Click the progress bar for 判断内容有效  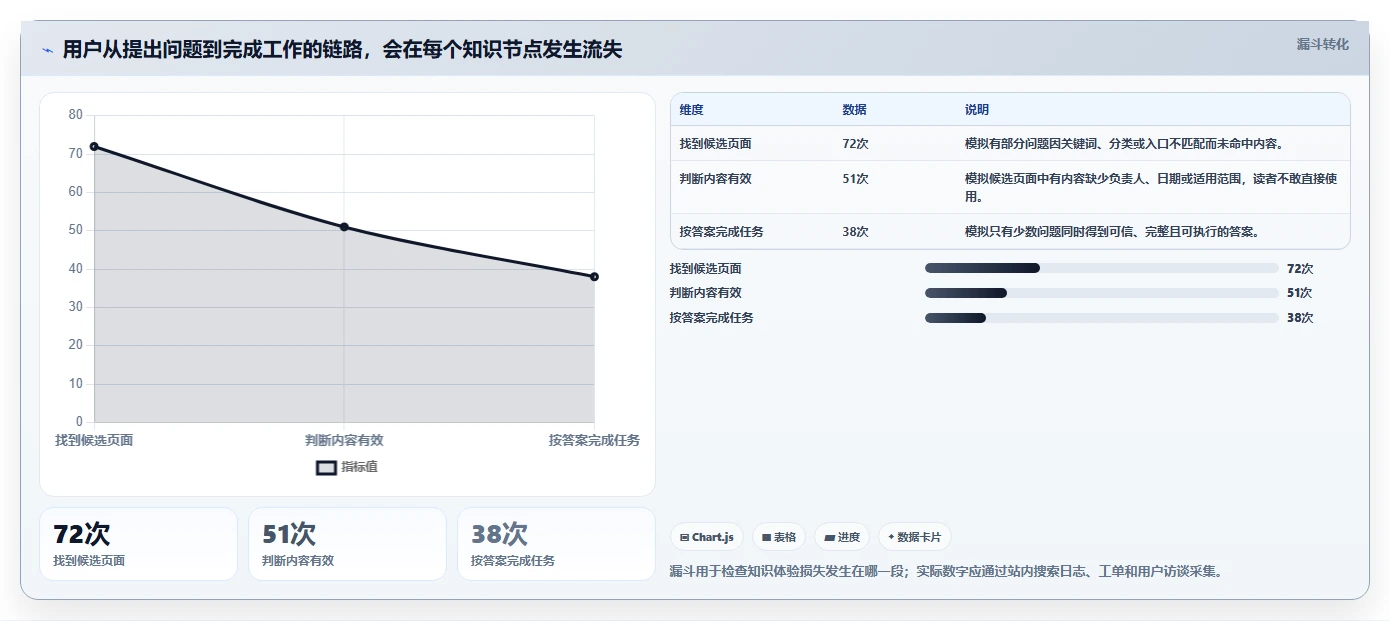tap(1102, 293)
